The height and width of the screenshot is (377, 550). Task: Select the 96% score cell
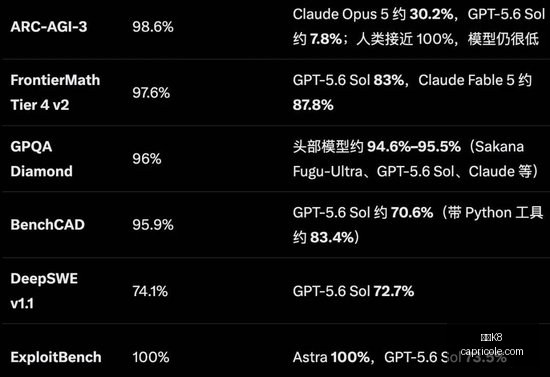pos(147,159)
